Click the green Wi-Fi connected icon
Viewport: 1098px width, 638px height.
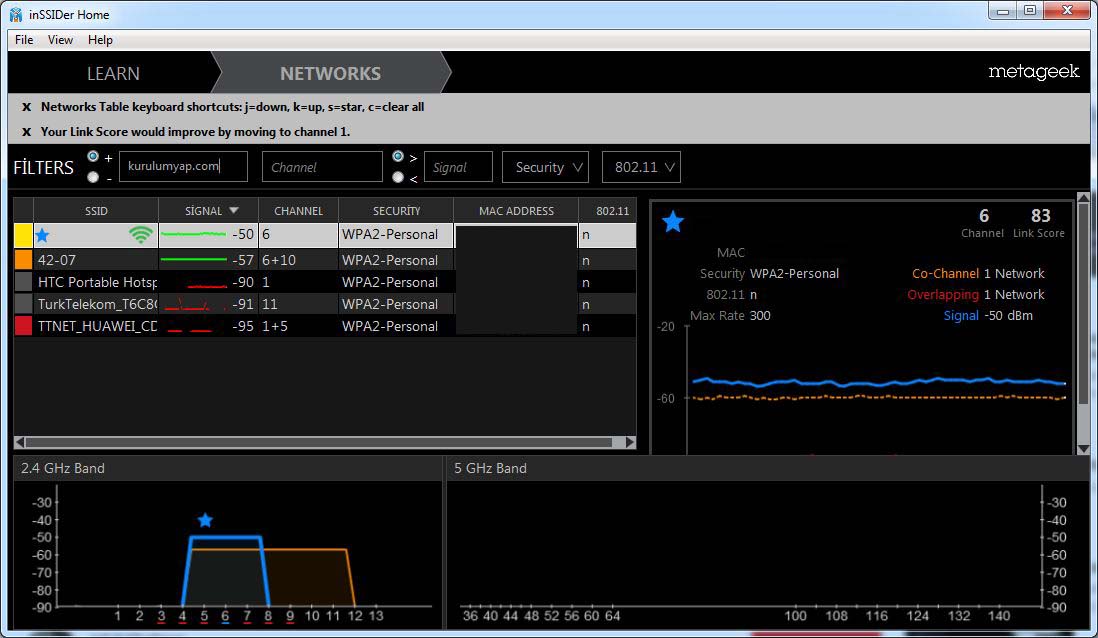pyautogui.click(x=141, y=235)
